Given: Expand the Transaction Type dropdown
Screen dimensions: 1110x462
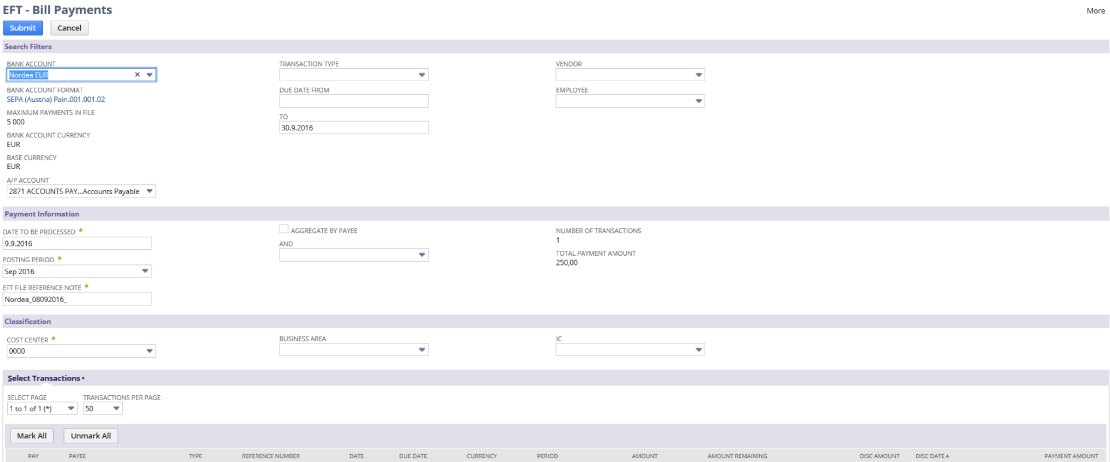Looking at the screenshot, I should (422, 75).
